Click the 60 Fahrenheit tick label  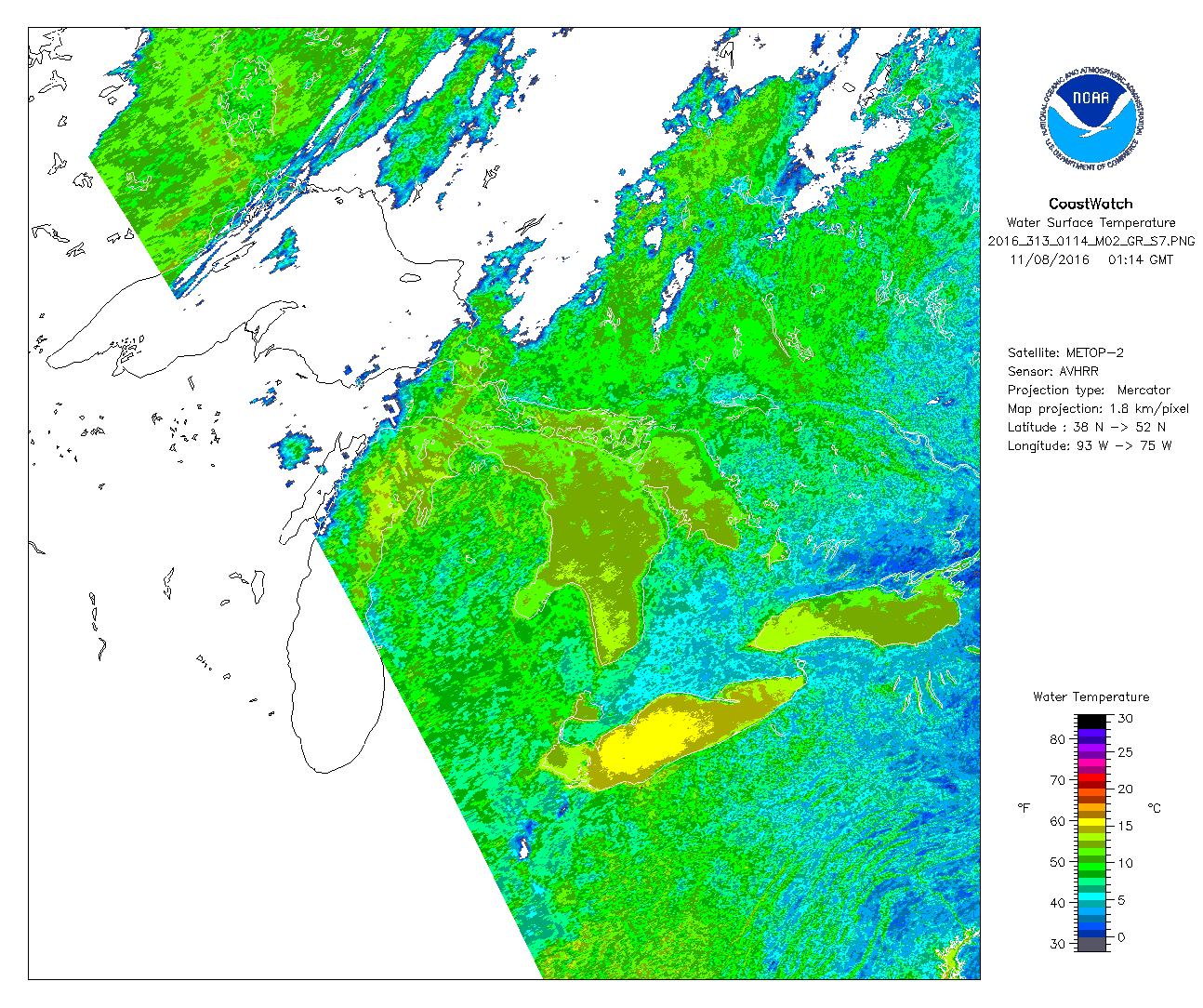click(x=1057, y=821)
